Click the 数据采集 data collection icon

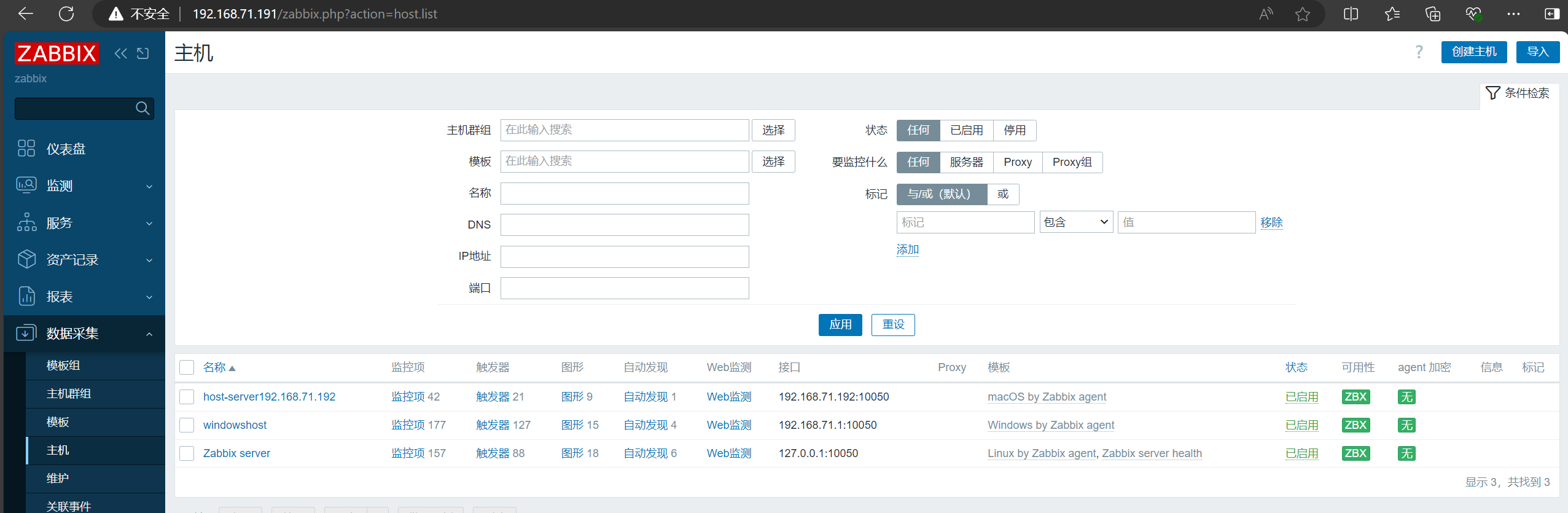pos(26,333)
